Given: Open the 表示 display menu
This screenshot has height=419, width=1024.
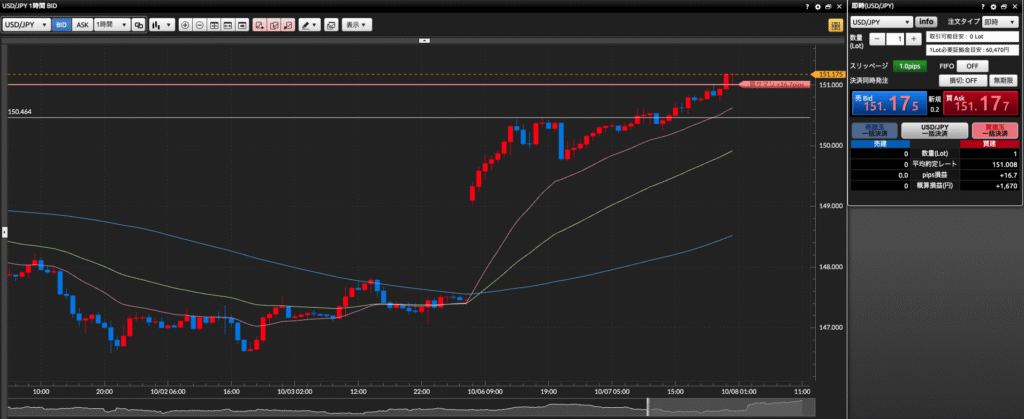Looking at the screenshot, I should pyautogui.click(x=355, y=24).
